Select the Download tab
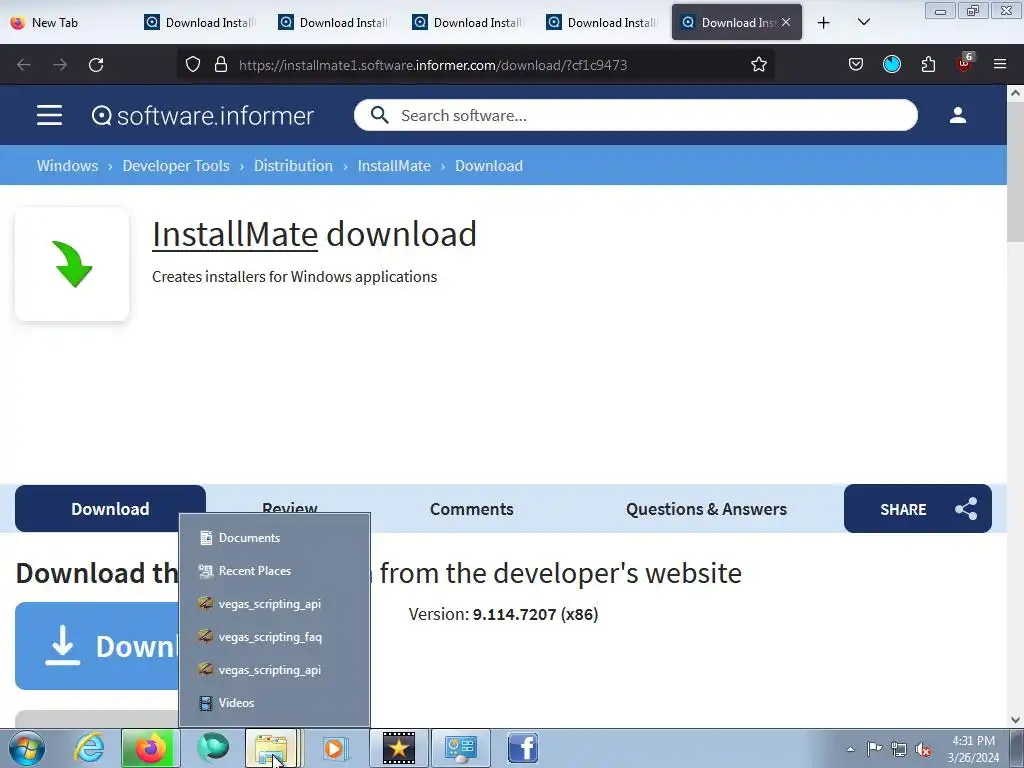The image size is (1024, 768). (x=110, y=509)
